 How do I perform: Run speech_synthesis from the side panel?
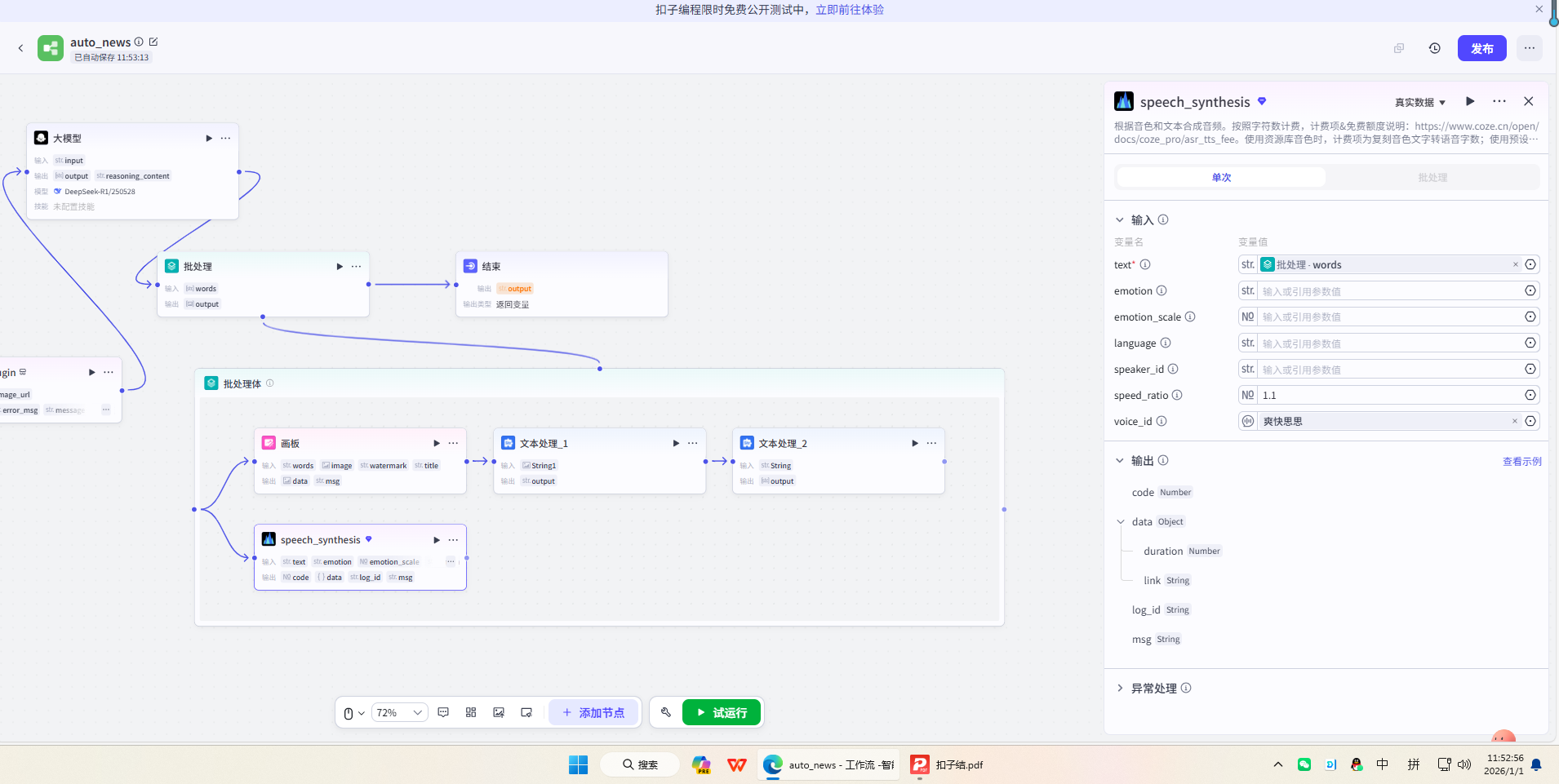click(x=1470, y=101)
